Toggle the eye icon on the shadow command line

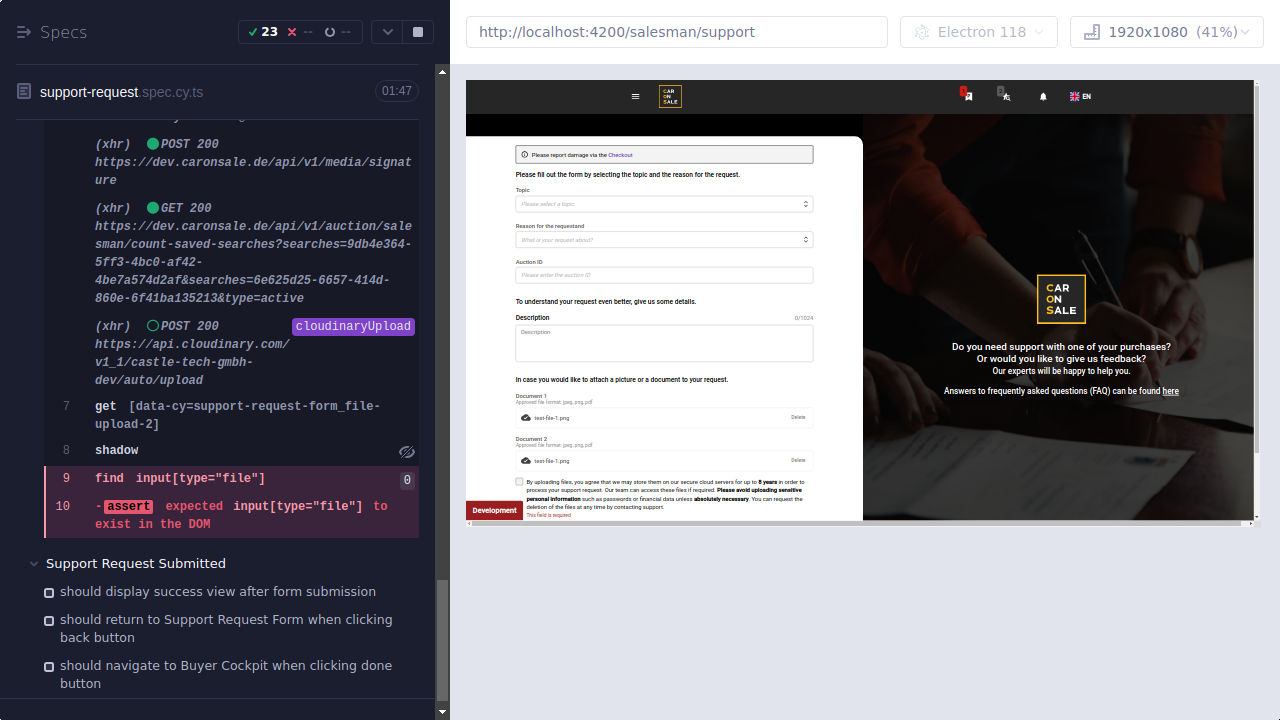pos(406,452)
